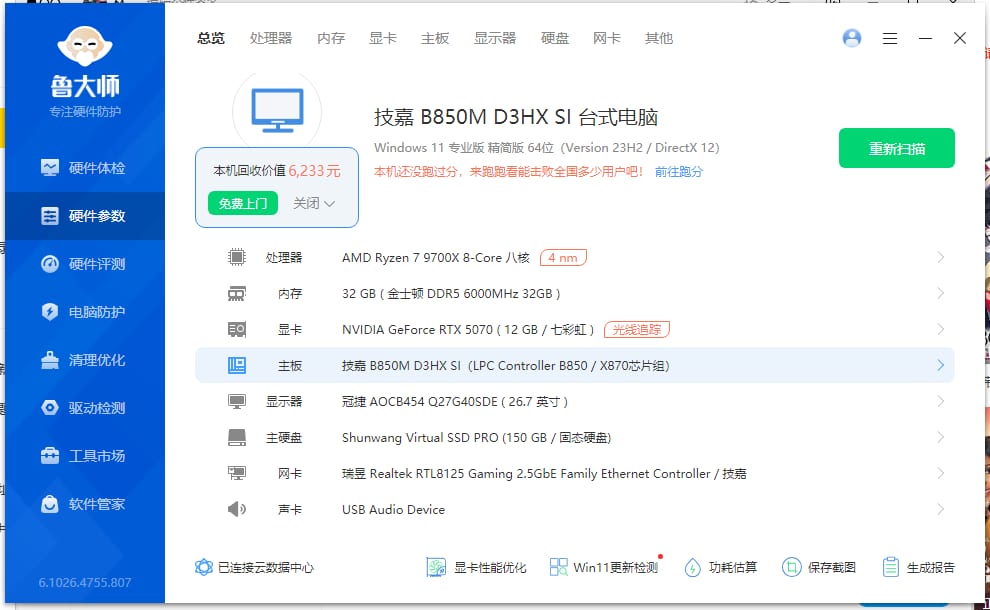Click the 硬件体检 monitor icon
Image resolution: width=990 pixels, height=610 pixels.
pyautogui.click(x=50, y=168)
